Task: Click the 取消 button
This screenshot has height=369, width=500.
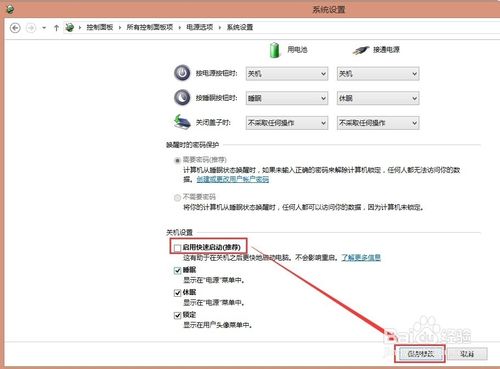Action: 467,354
